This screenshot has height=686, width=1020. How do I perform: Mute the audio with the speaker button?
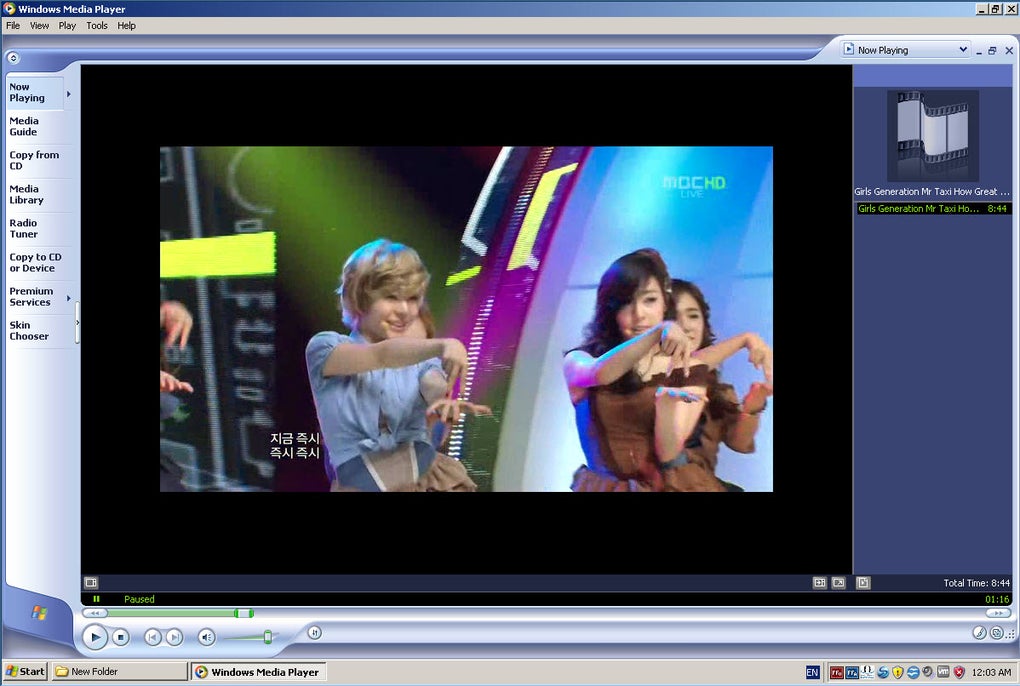[206, 637]
